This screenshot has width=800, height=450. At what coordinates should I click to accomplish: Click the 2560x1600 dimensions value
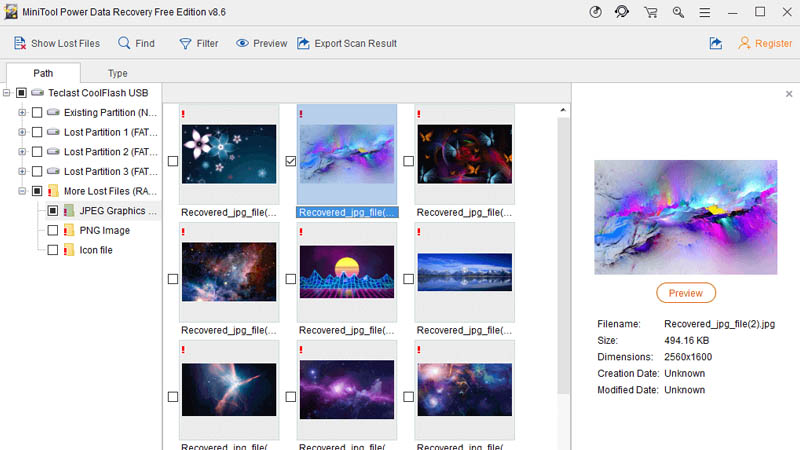click(688, 357)
